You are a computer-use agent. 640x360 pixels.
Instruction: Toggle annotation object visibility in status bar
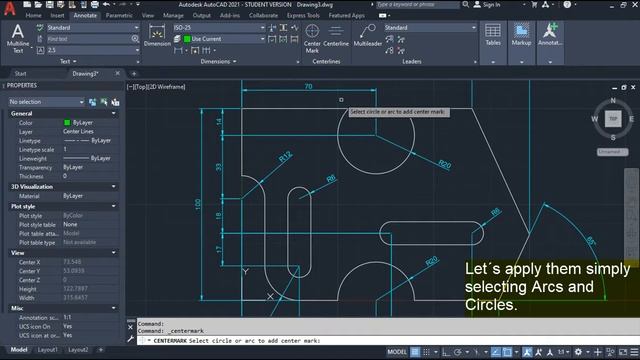coord(527,352)
